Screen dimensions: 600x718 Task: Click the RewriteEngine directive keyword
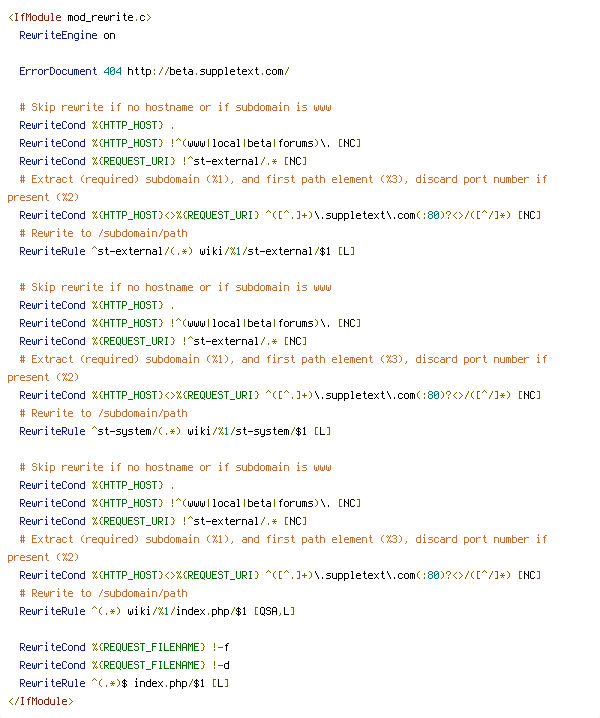click(58, 35)
